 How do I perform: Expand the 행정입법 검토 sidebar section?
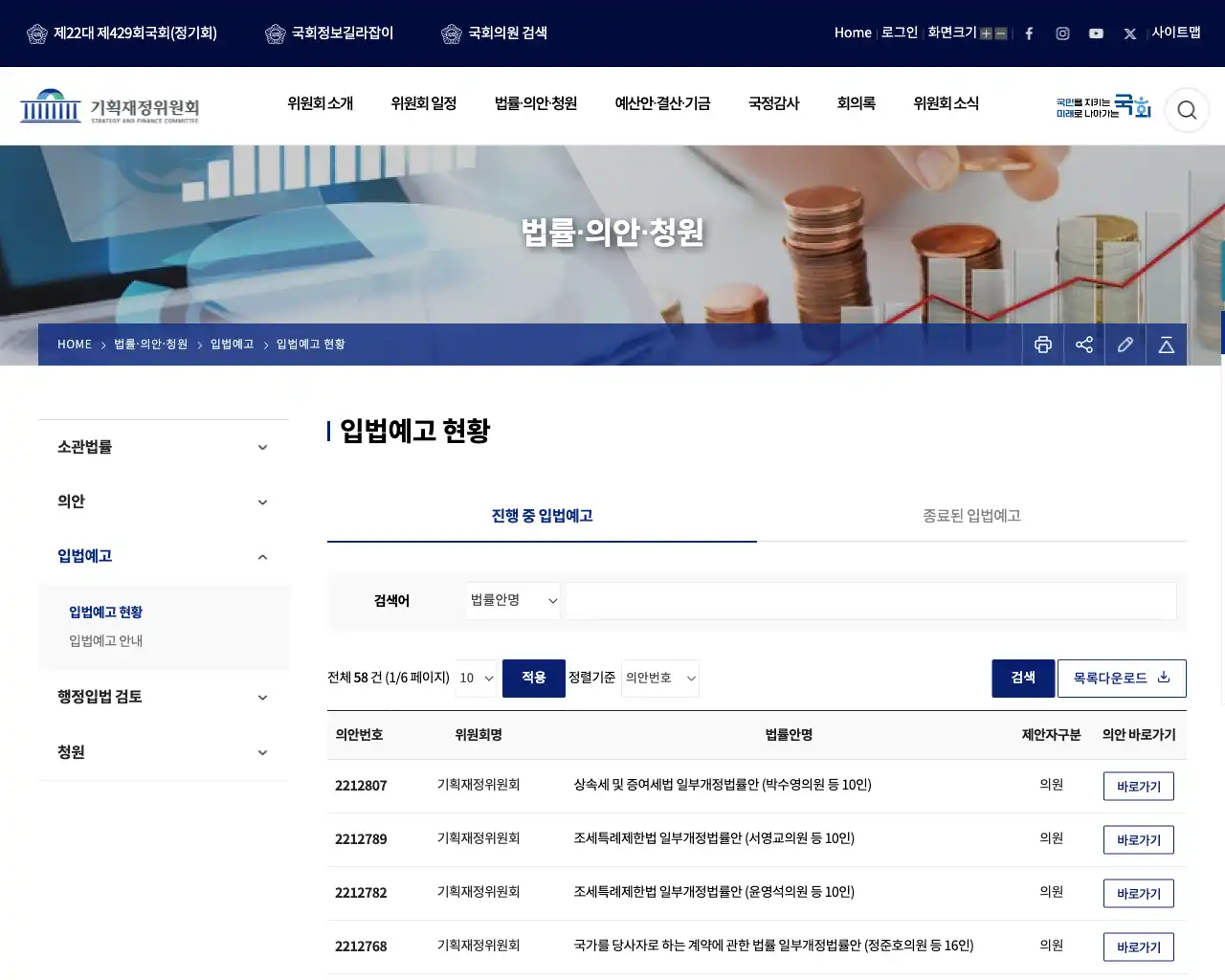(x=163, y=697)
